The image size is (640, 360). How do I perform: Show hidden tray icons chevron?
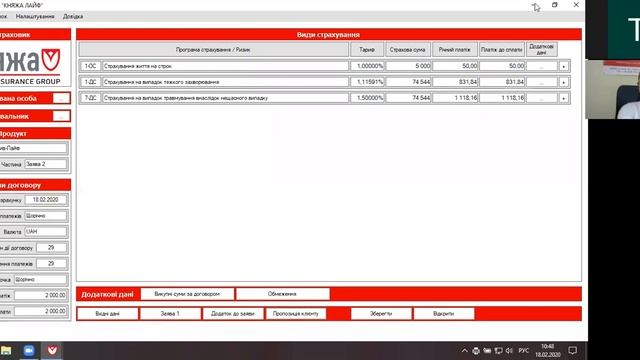click(464, 351)
